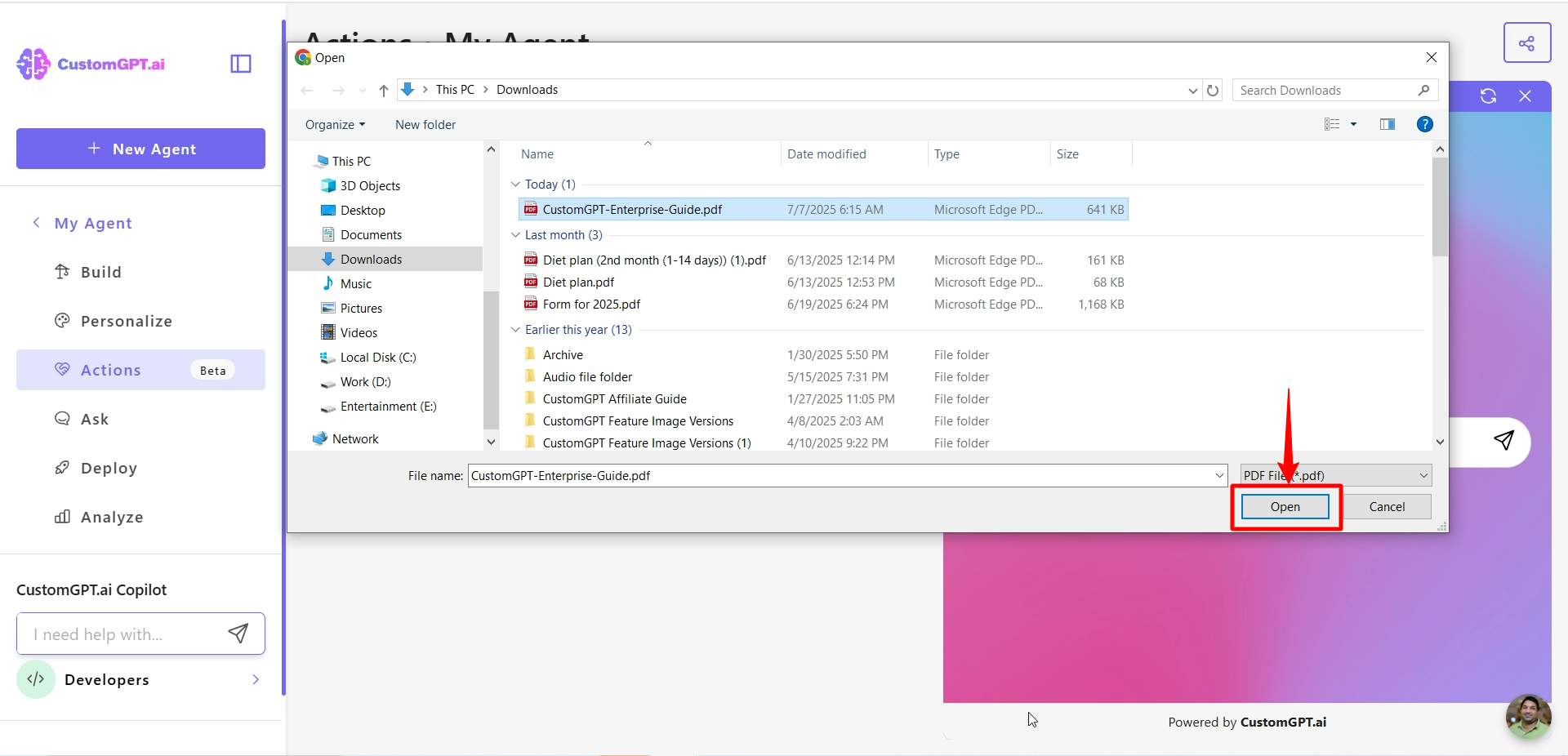Open the dialog Help button
Screen dimensions: 1568x756
coord(1425,124)
